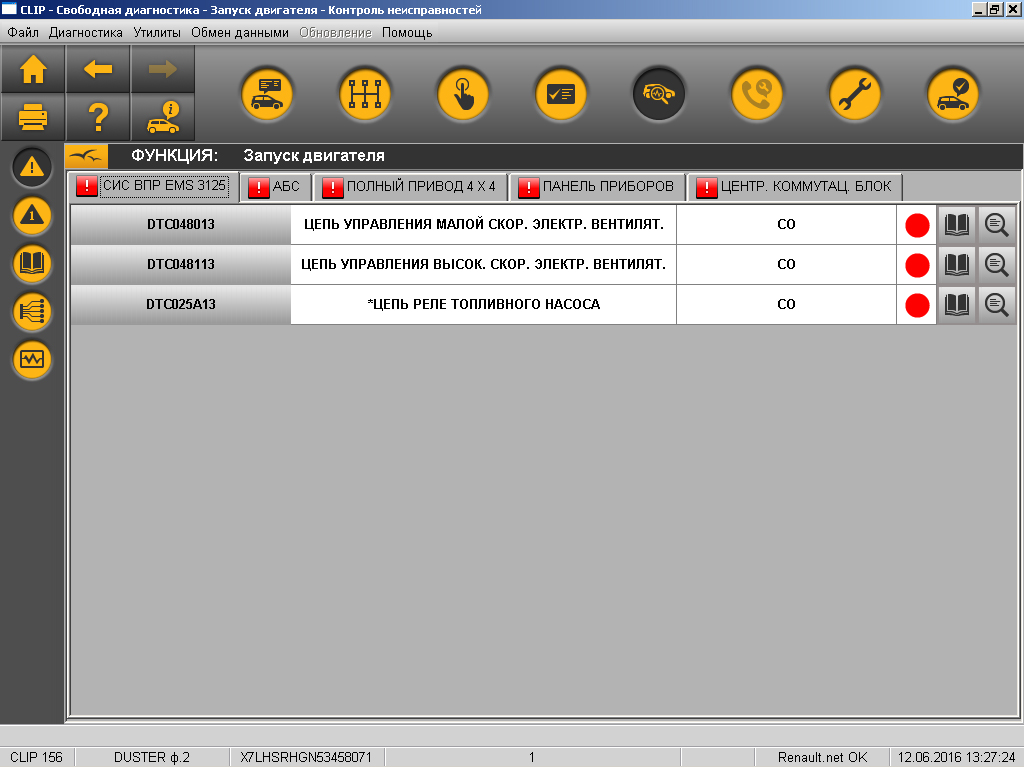Open book help for DTC048113

[957, 264]
